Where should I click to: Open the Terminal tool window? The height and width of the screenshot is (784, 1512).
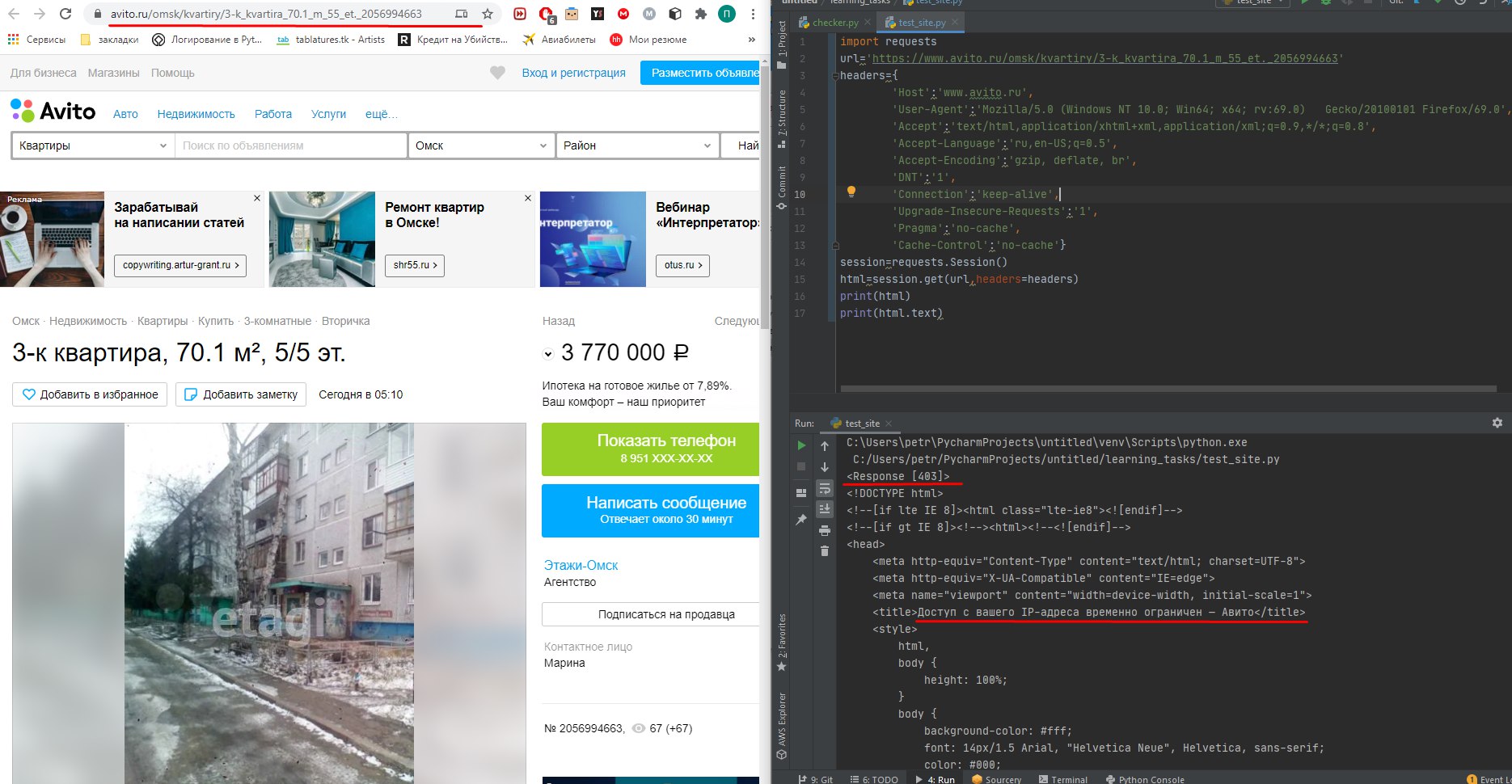[x=1063, y=779]
